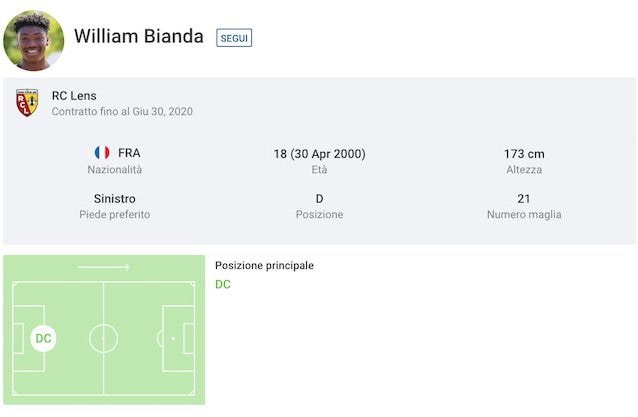Click the FRA nationality label
638x417 pixels.
coord(129,153)
